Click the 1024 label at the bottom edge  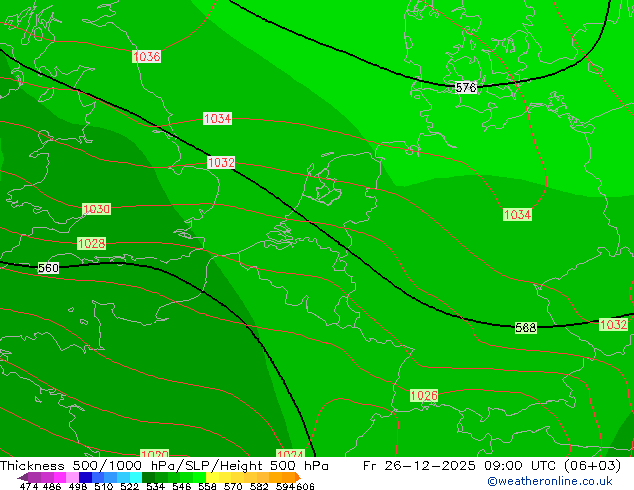pyautogui.click(x=290, y=453)
